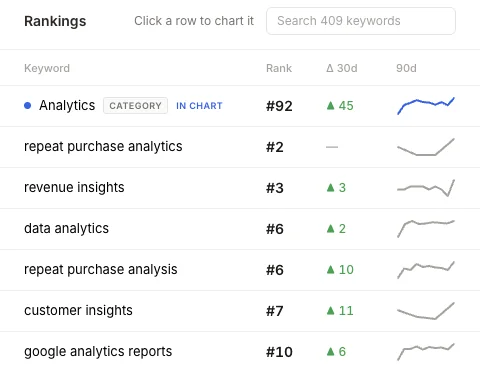Click the ▲ 10 change value
Viewport: 480px width, 371px height.
(x=340, y=270)
